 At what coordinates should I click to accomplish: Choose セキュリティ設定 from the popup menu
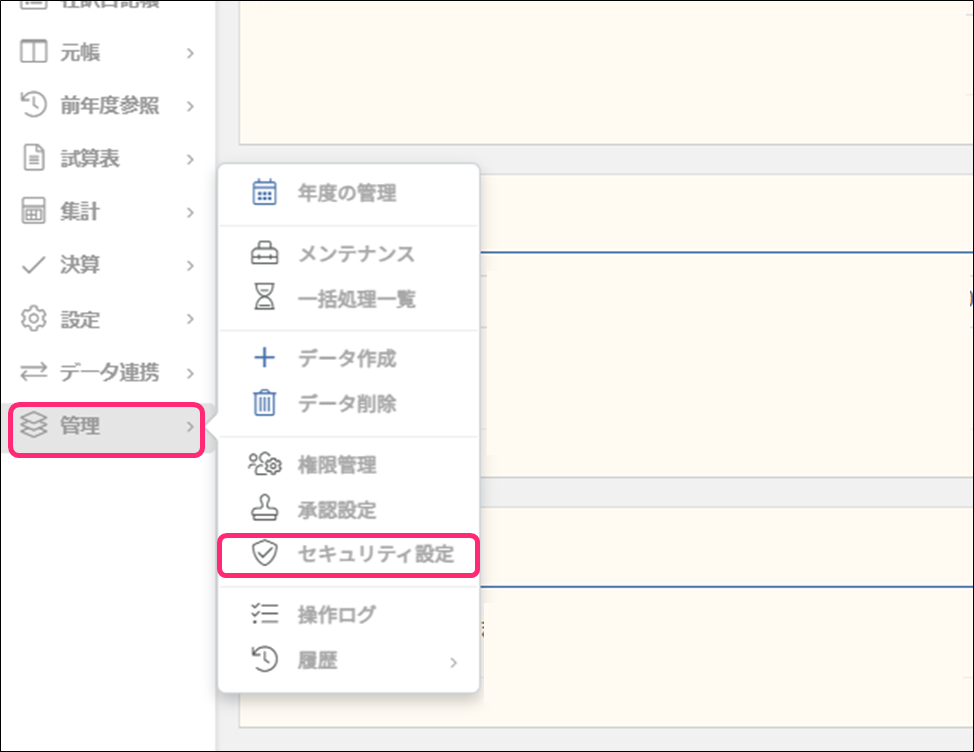376,554
